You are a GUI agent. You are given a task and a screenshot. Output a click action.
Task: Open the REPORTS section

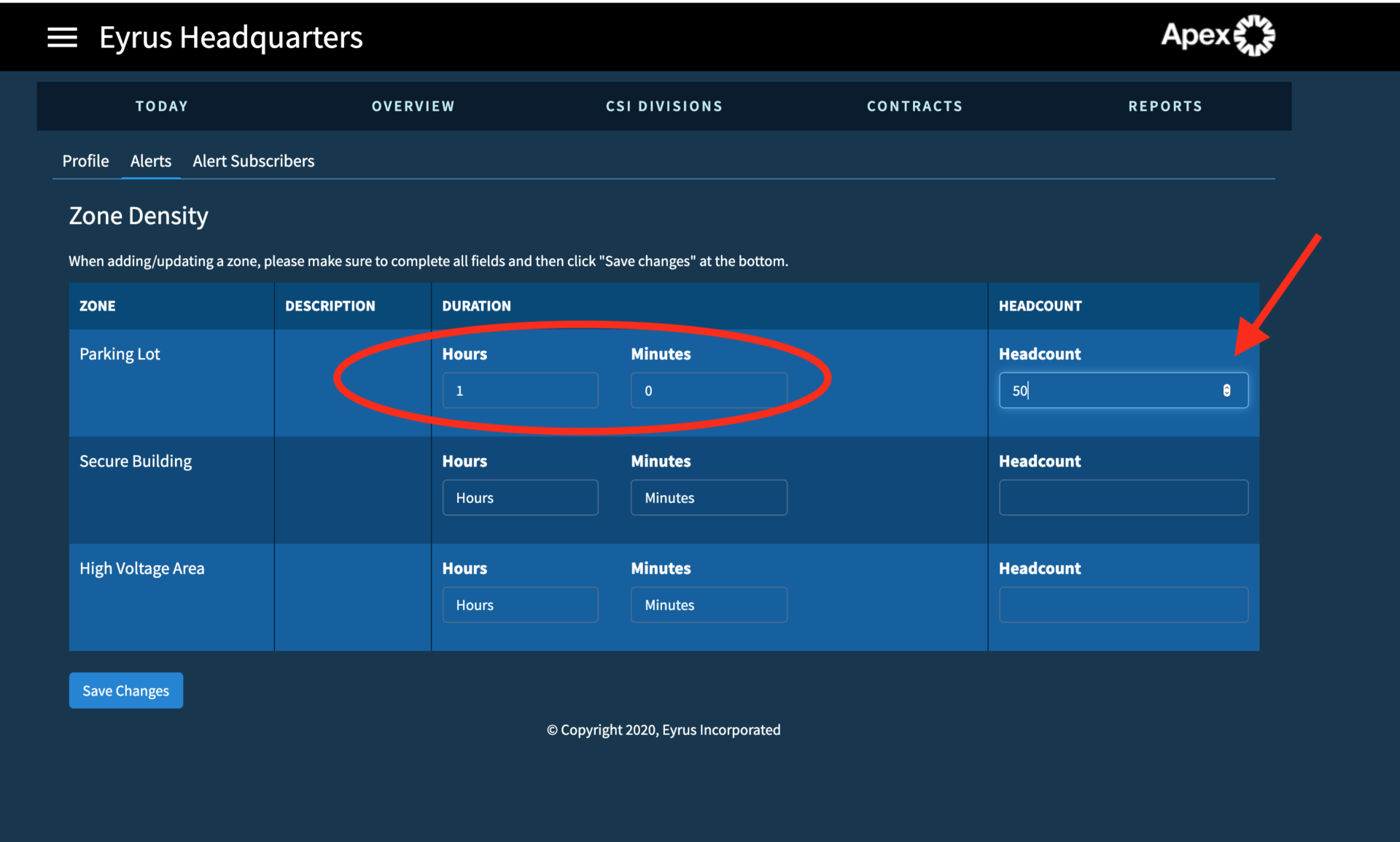pyautogui.click(x=1165, y=106)
